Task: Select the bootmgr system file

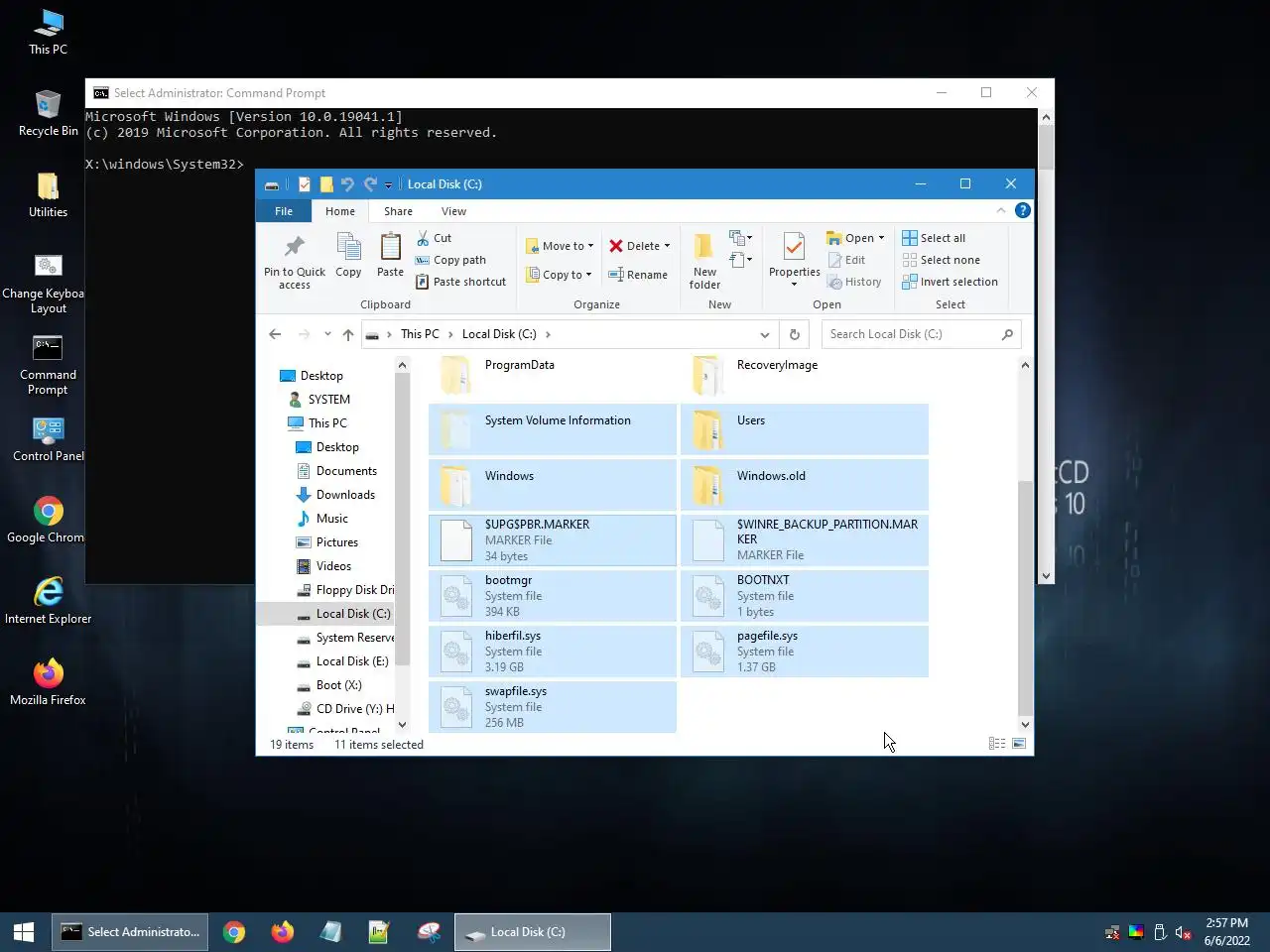Action: tap(553, 595)
